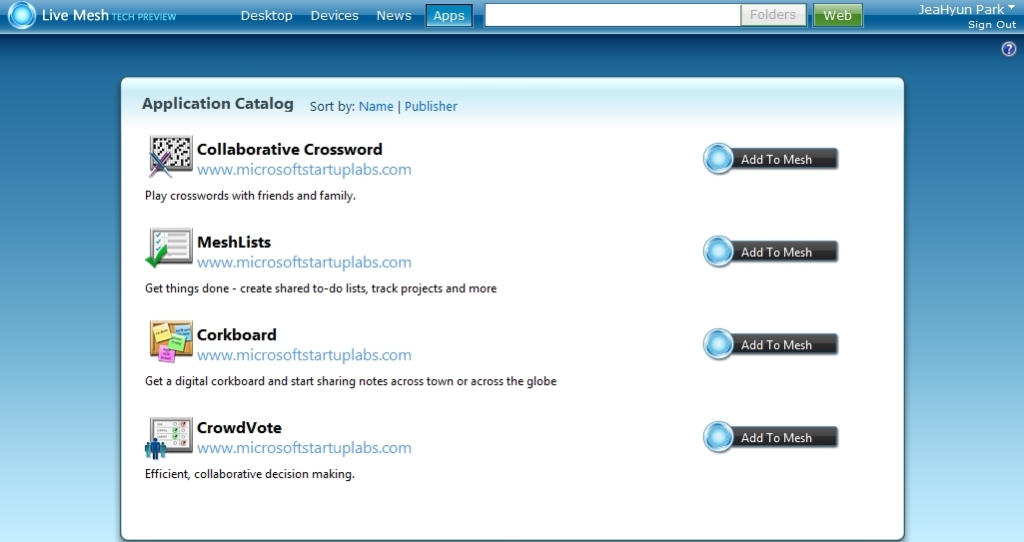The image size is (1024, 542).
Task: Click the MeshLists checklist icon
Action: (169, 248)
